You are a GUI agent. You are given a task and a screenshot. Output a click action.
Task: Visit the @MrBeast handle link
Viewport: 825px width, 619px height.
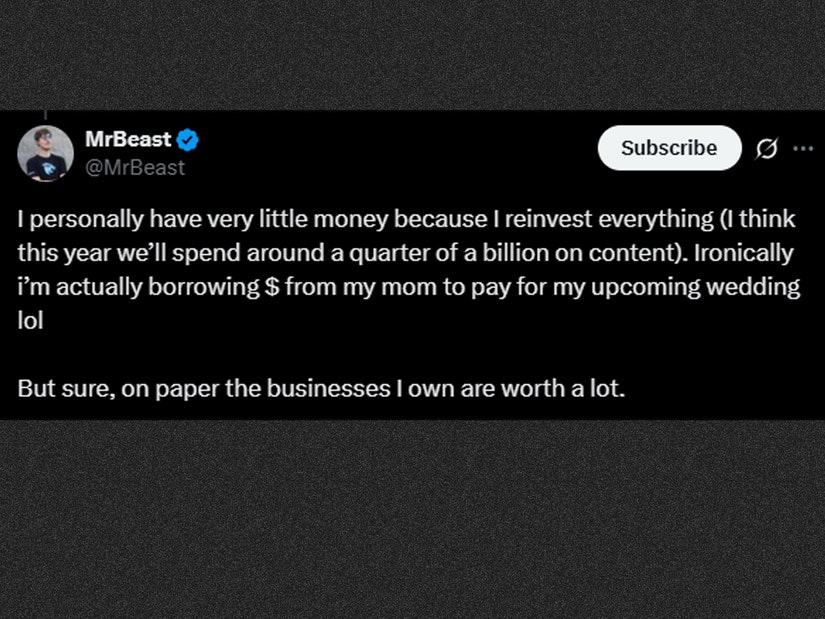tap(135, 168)
